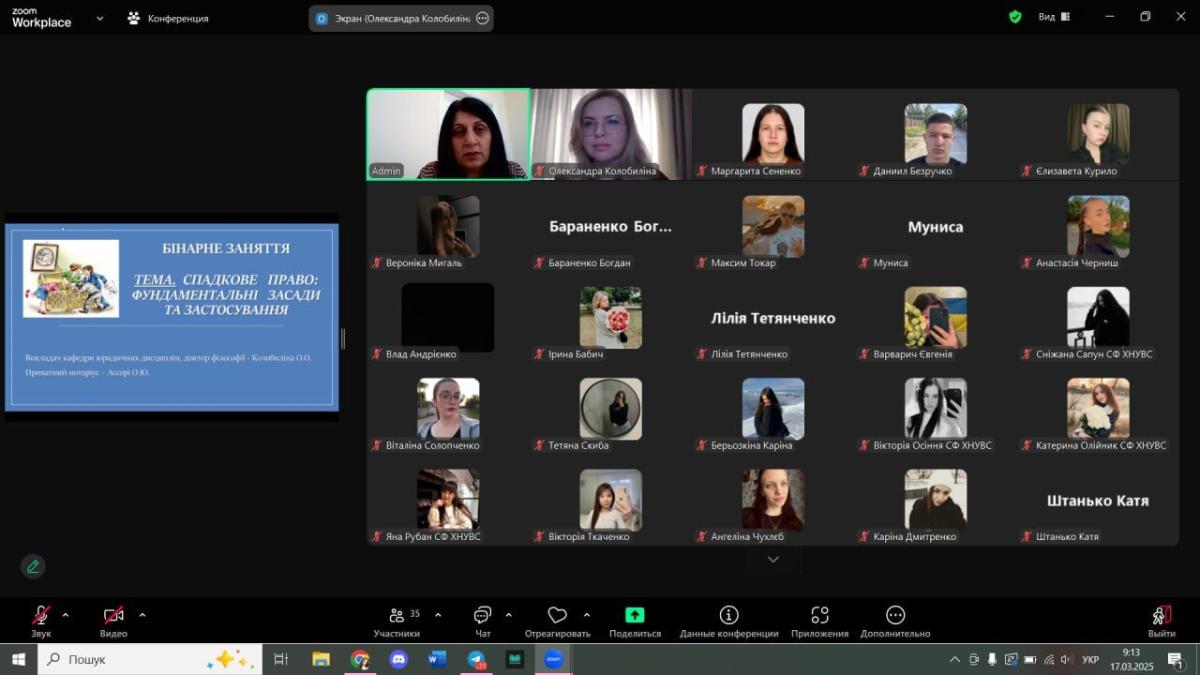Open the View (Вид) layout menu
Viewport: 1200px width, 675px height.
1053,17
